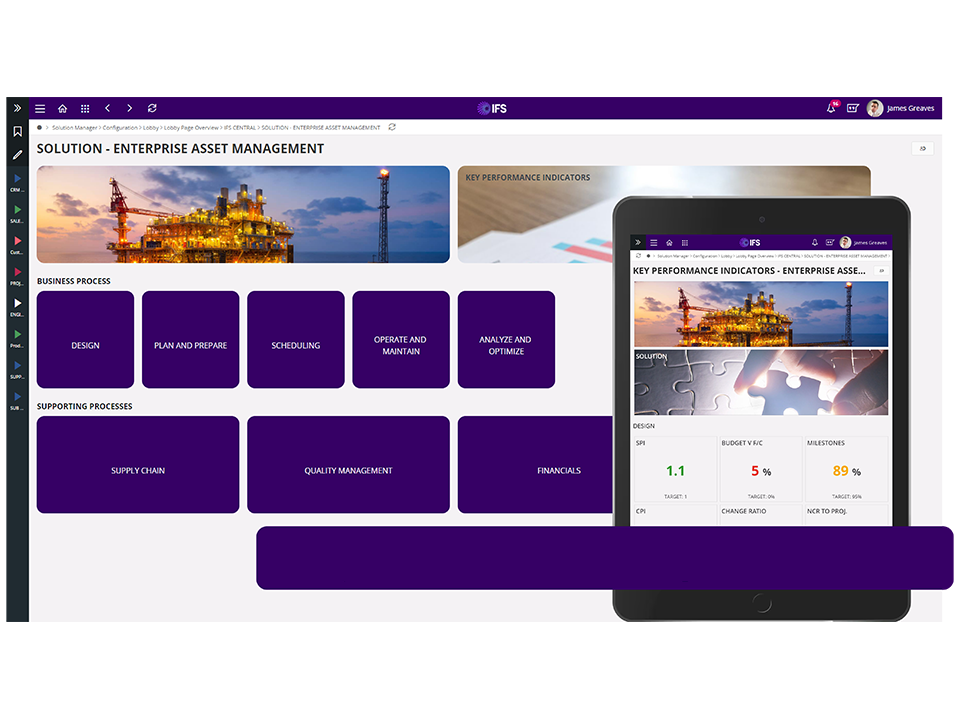
Task: Open notifications bell with badge
Action: 831,108
